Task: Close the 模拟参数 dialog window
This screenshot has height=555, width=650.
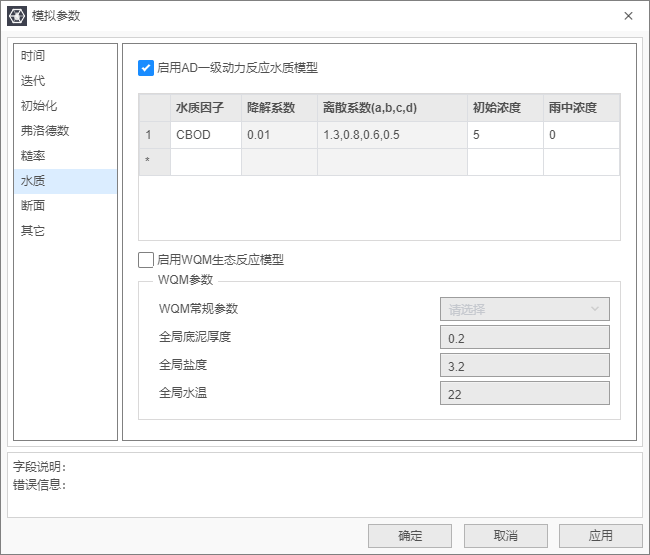Action: 628,16
